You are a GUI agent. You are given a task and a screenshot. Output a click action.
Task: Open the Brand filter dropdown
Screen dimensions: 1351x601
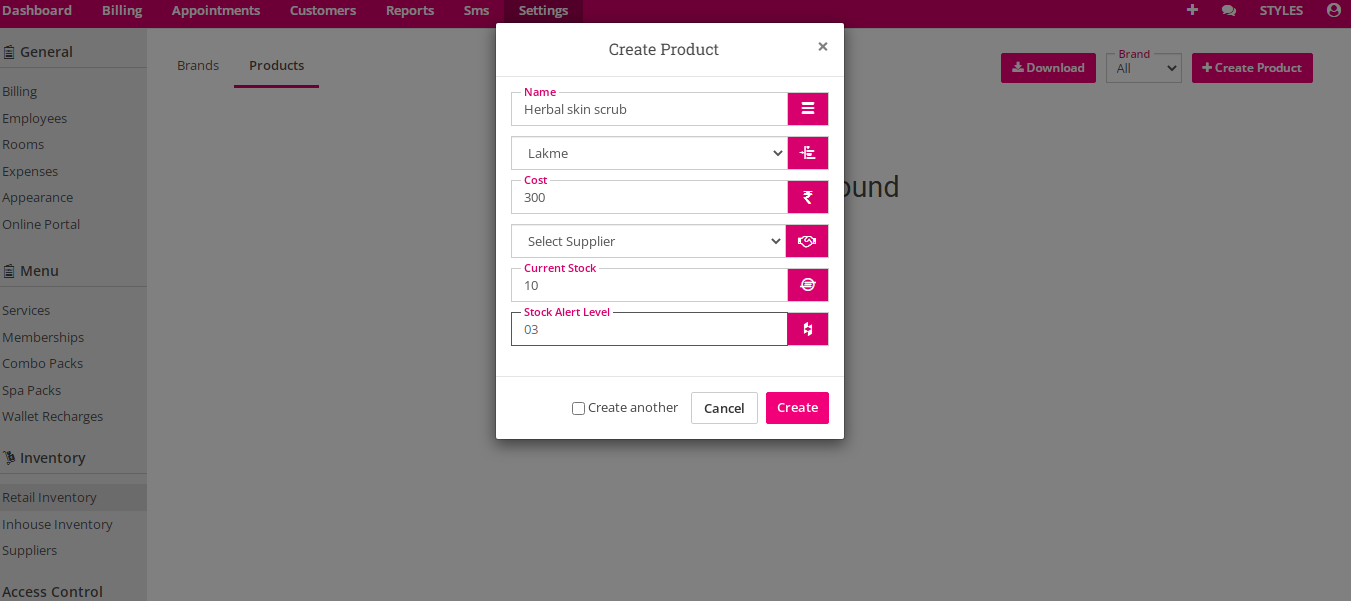pos(1144,68)
